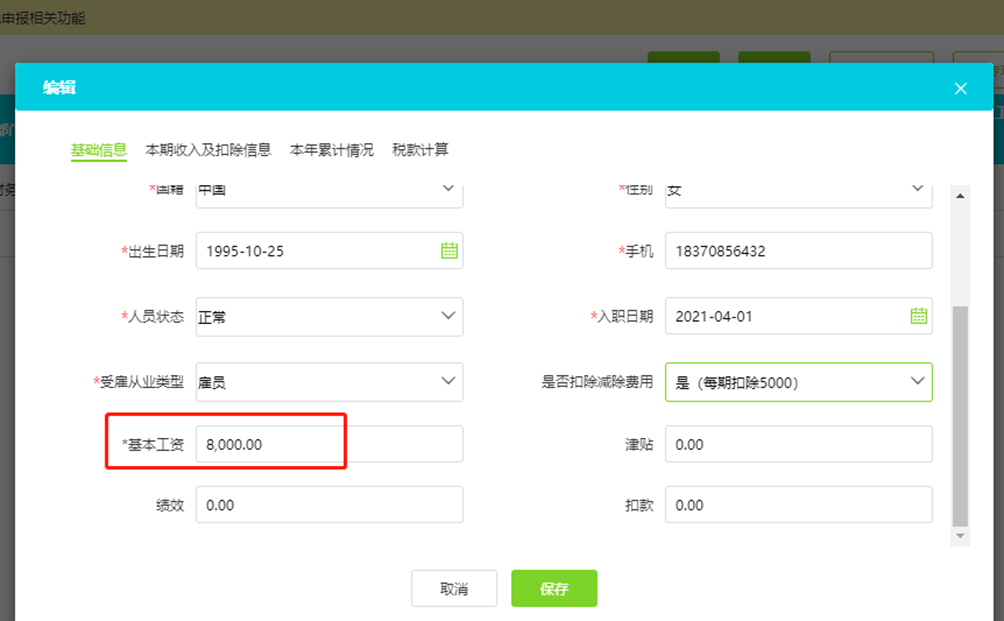
Task: Click the 绩效 input field
Action: click(329, 504)
